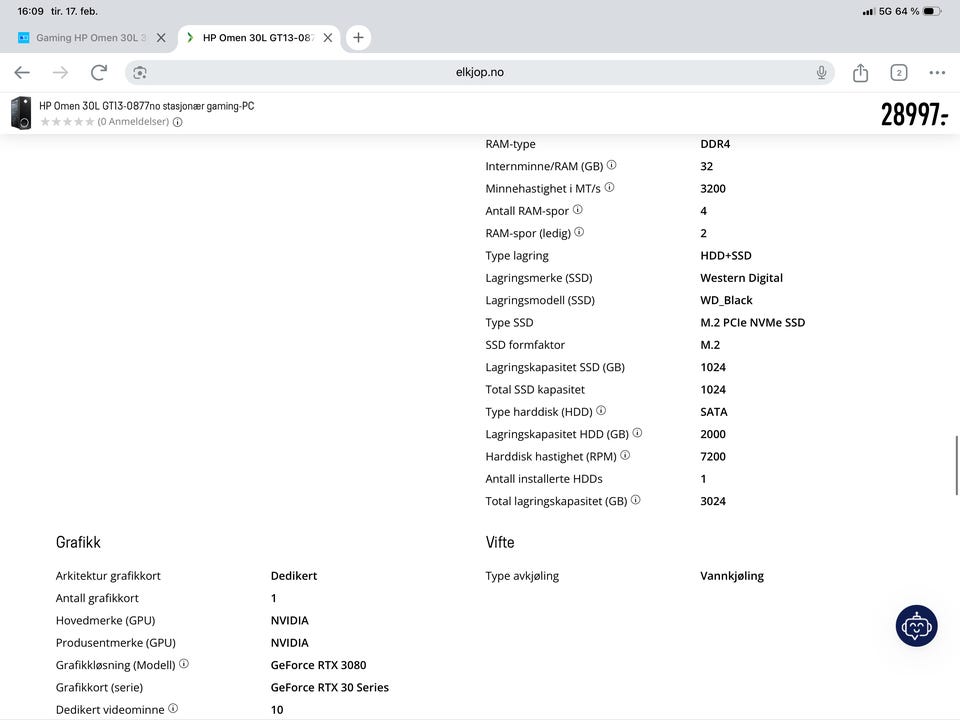Click the Hovedmerke (GPU) label
This screenshot has height=720, width=960.
pos(105,620)
